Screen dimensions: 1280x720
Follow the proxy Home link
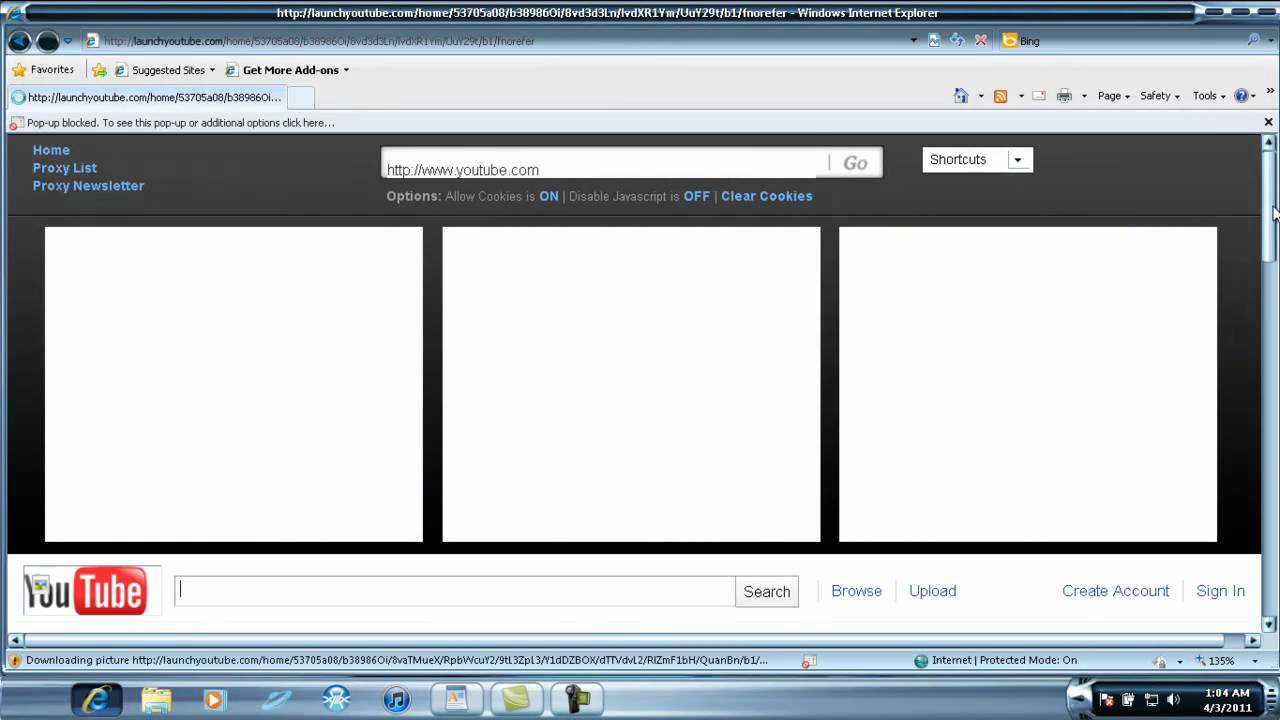coord(51,150)
